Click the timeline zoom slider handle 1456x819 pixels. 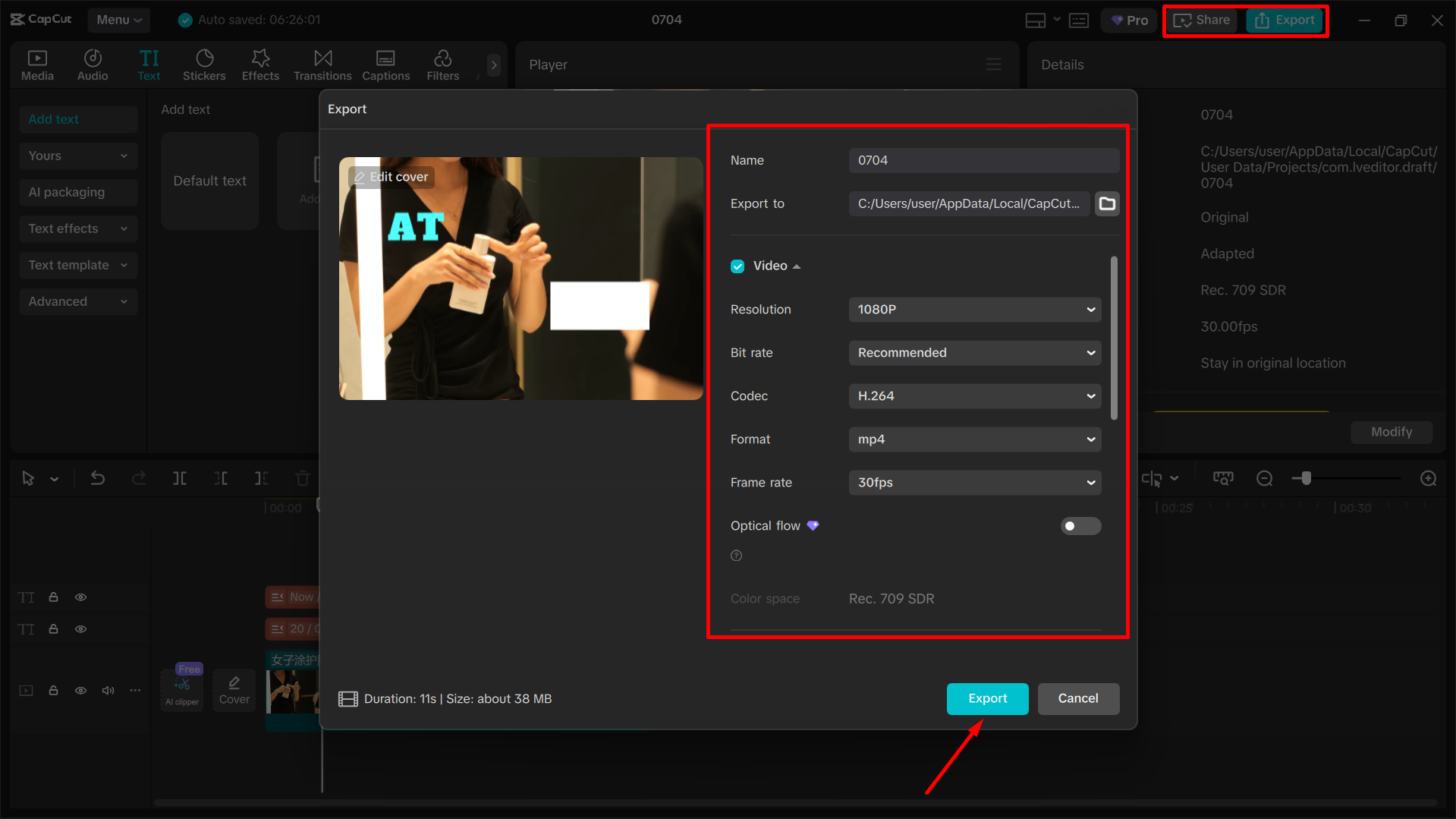1306,478
